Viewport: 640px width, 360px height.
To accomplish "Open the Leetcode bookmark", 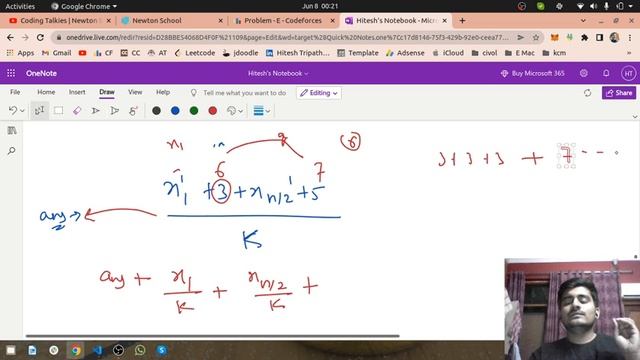I will 195,53.
